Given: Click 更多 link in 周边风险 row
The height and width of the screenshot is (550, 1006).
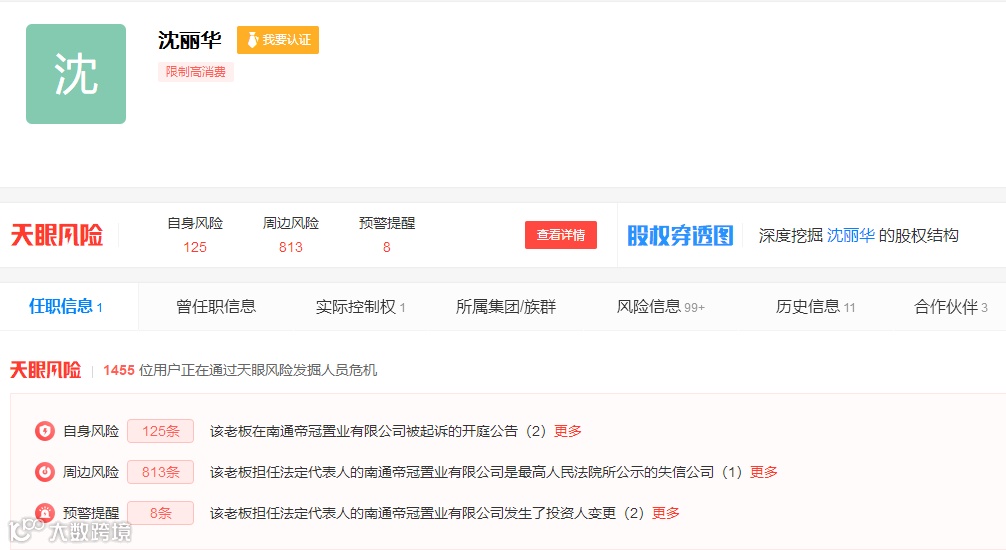Looking at the screenshot, I should 763,472.
